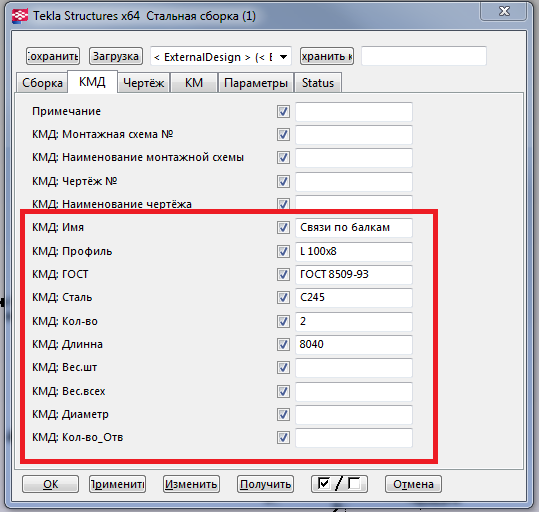Close the Стальная сборка dialog window
Viewport: 539px width, 512px height.
[504, 12]
